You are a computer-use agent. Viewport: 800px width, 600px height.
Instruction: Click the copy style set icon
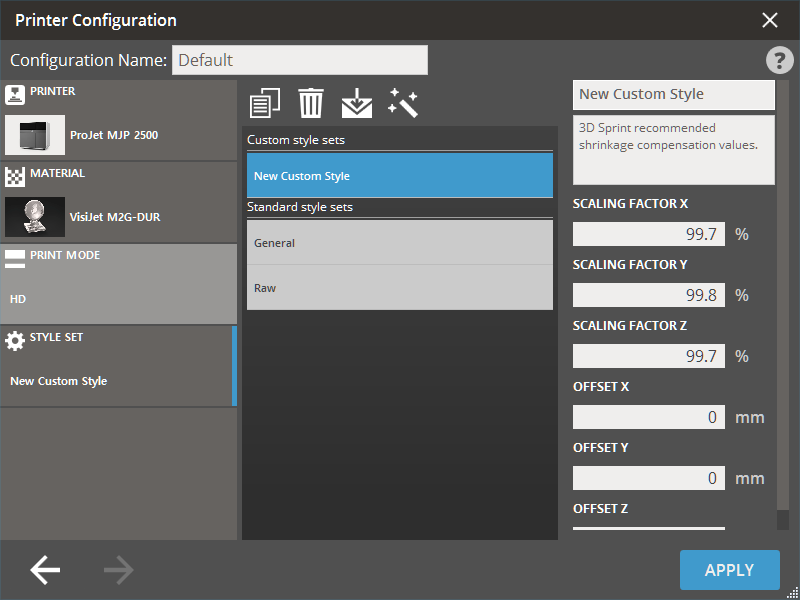coord(264,103)
